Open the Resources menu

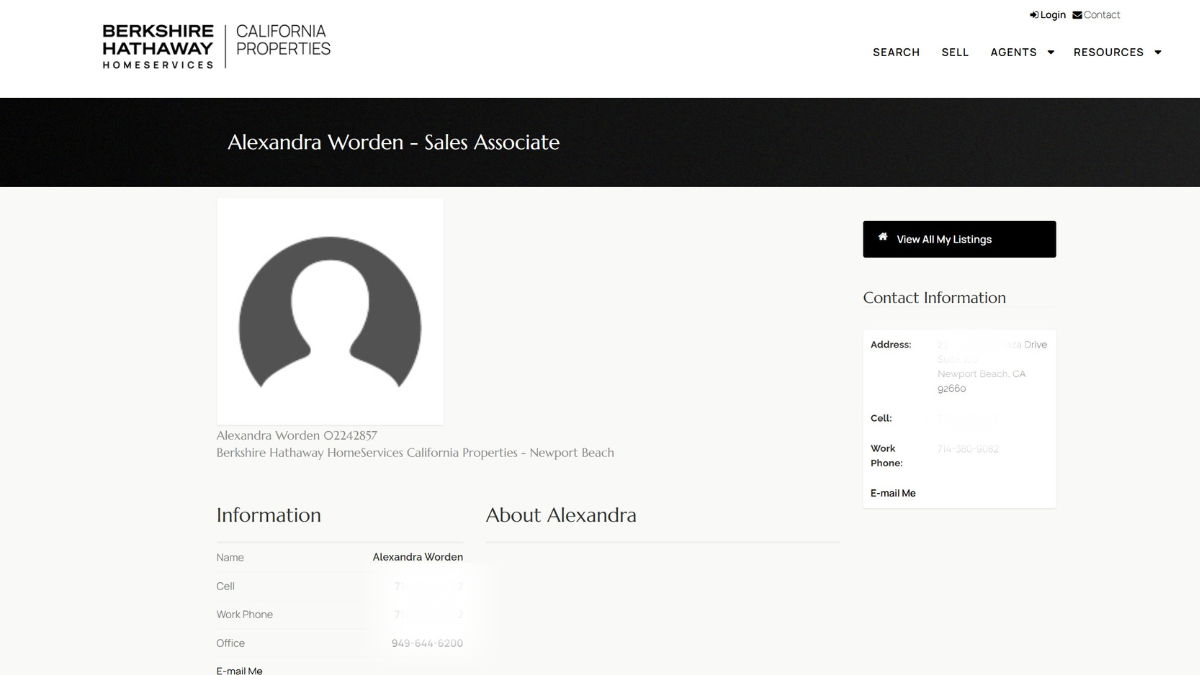[1108, 52]
